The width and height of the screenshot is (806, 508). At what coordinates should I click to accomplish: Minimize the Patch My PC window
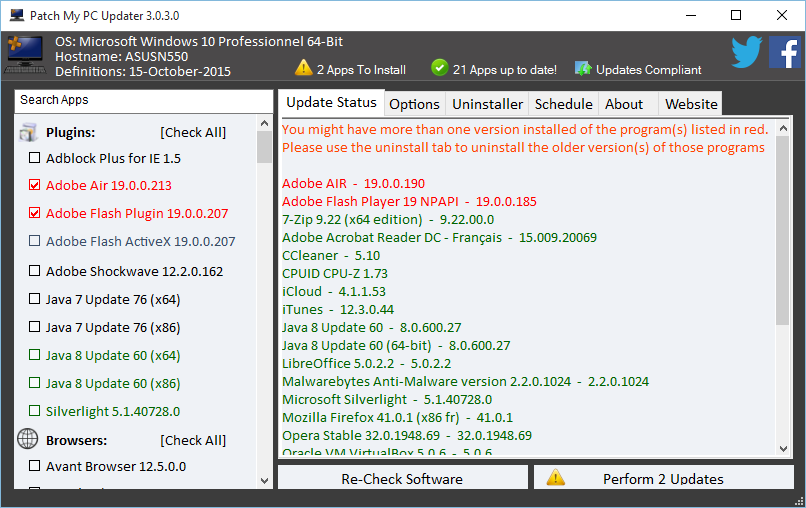tap(690, 15)
